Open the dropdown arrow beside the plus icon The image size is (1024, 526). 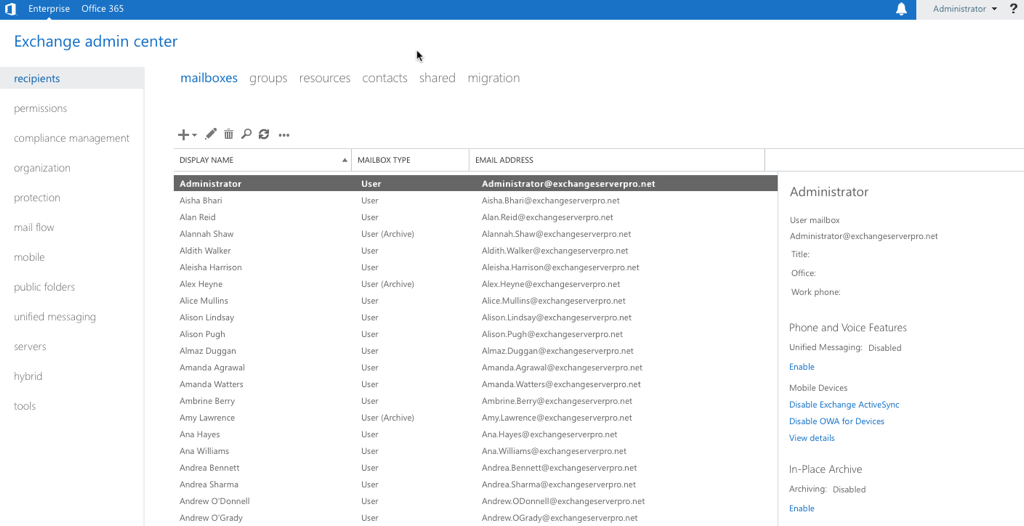[x=195, y=135]
